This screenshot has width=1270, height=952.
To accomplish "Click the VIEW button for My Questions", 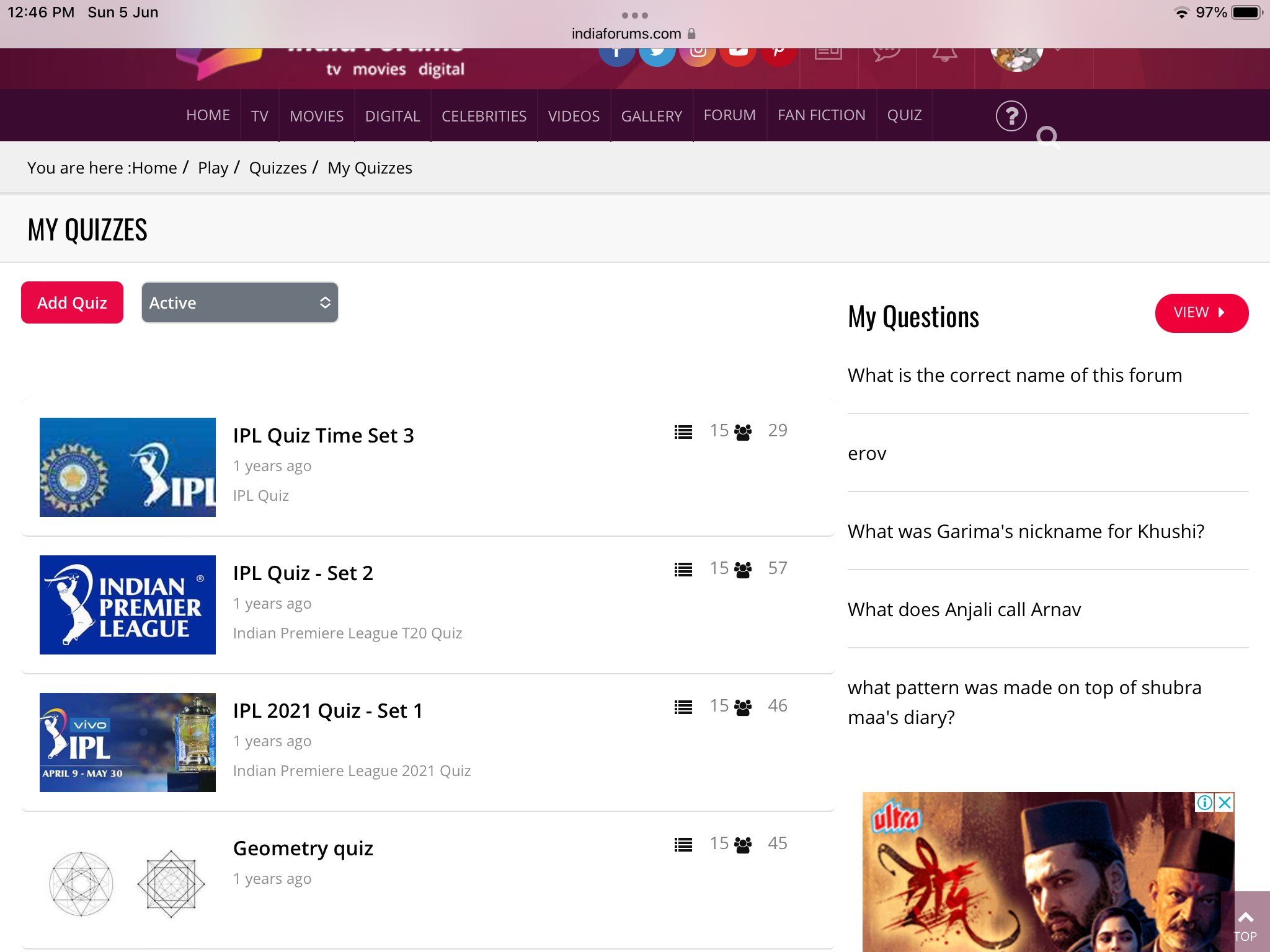I will 1201,312.
